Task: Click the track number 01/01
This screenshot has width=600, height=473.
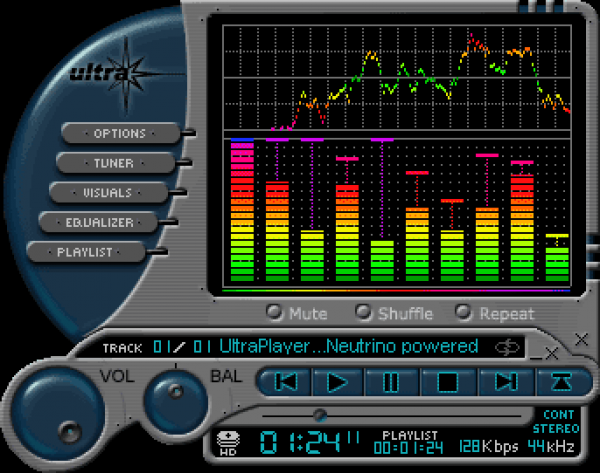Action: click(x=182, y=347)
